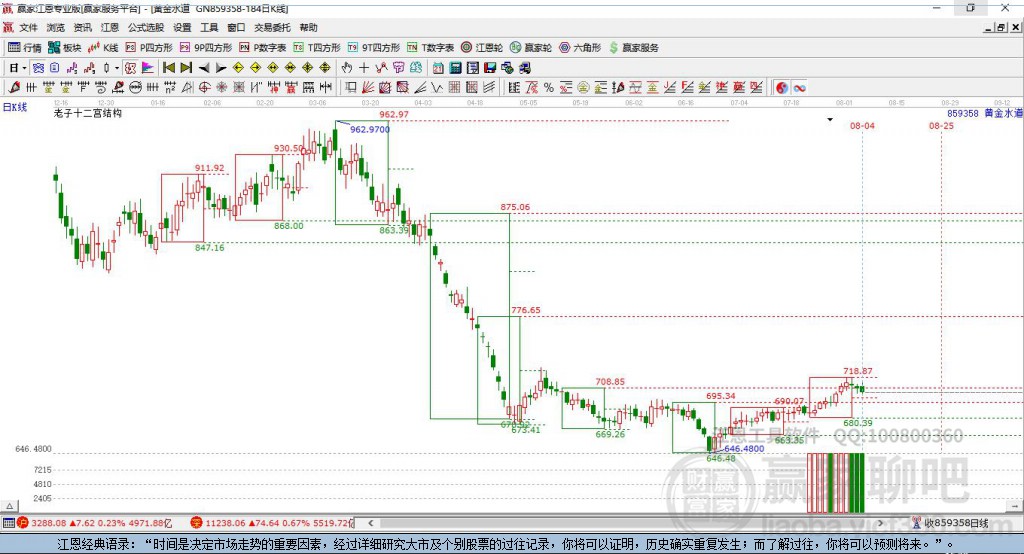Screen dimensions: 1024x554
Task: Click the chart horizontal scrollbar track
Action: 626,523
